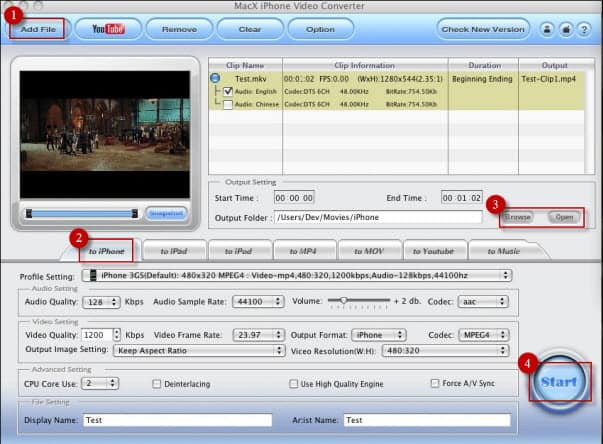Check the Audio: Chinese track checkbox
The image size is (603, 444).
pos(228,104)
